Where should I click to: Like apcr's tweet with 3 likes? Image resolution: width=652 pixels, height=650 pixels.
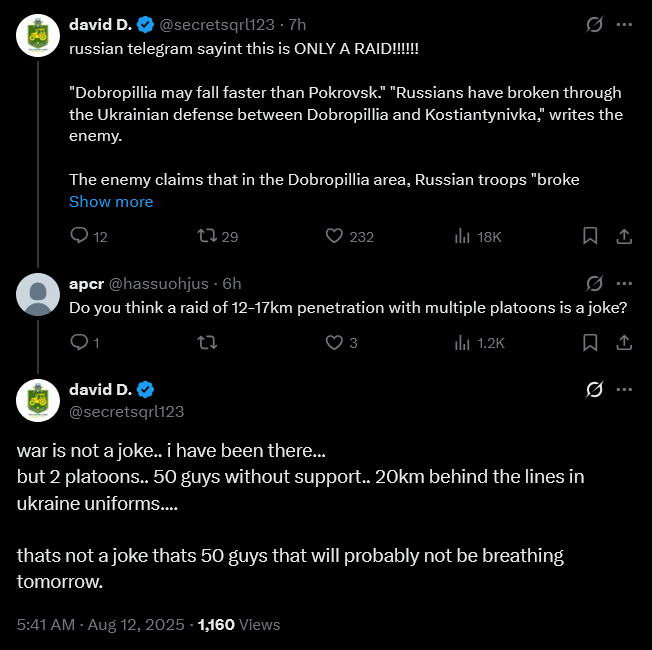pyautogui.click(x=335, y=343)
